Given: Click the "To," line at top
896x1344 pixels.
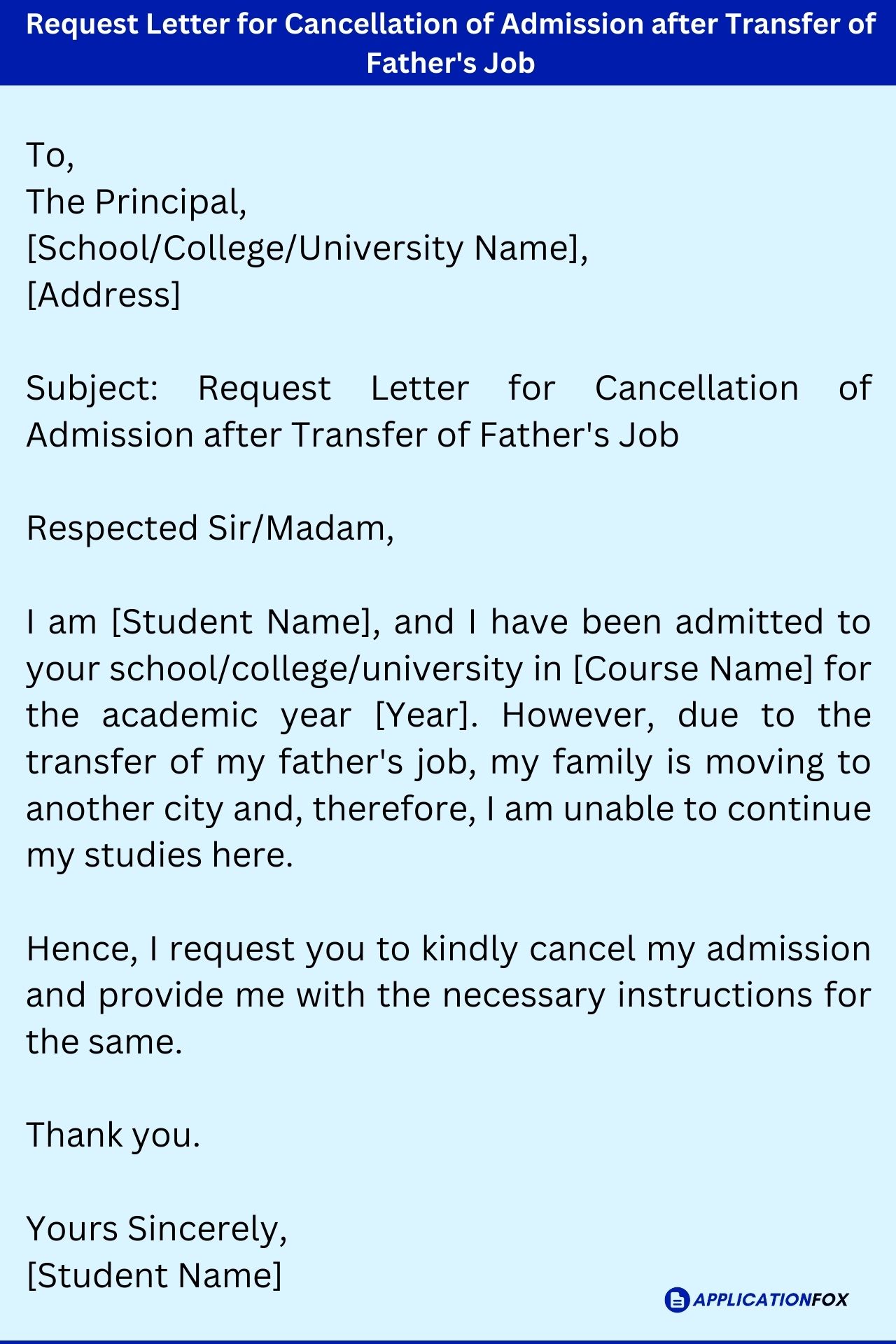Looking at the screenshot, I should click(x=50, y=155).
